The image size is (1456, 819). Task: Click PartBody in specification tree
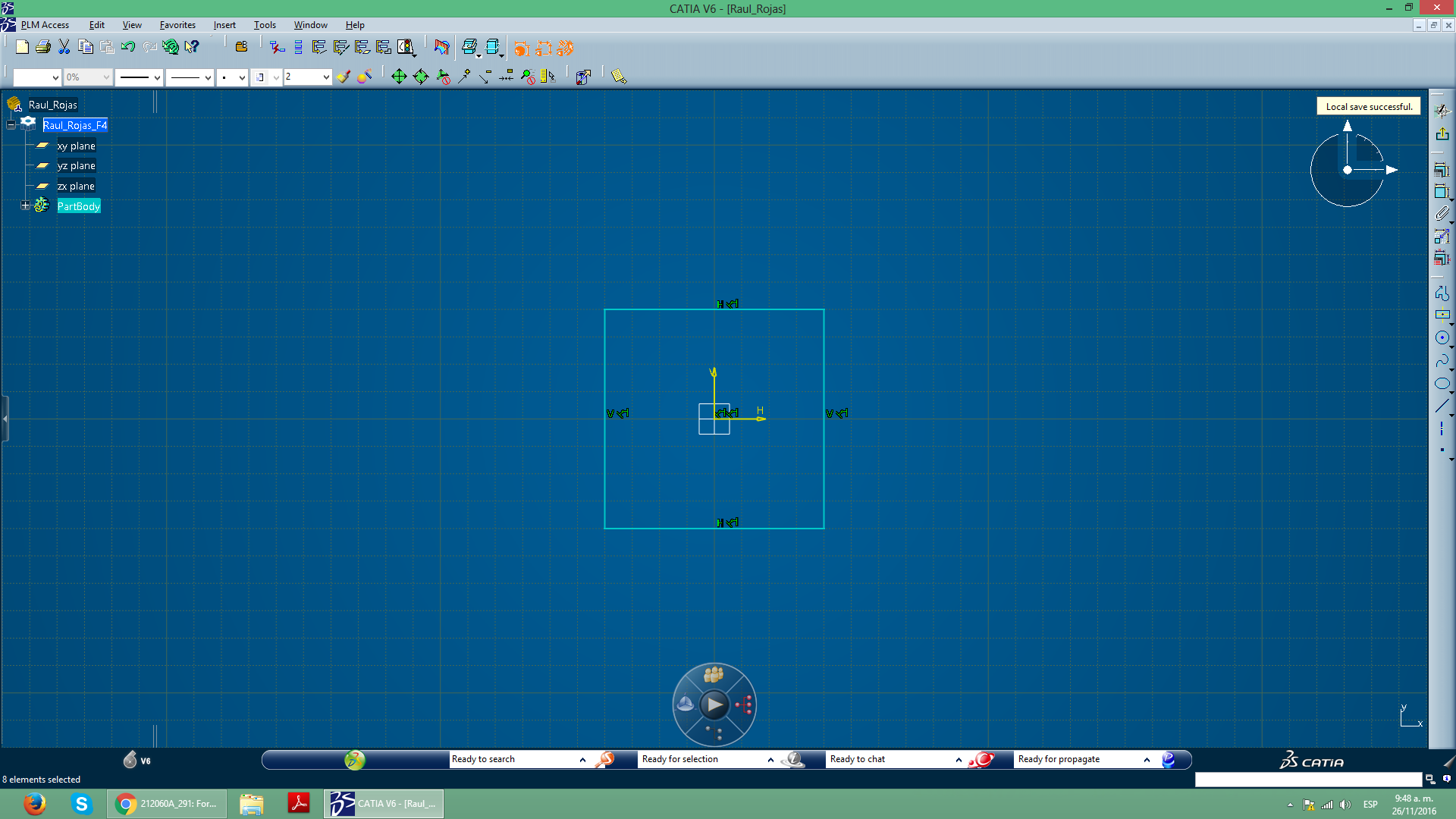pyautogui.click(x=79, y=206)
